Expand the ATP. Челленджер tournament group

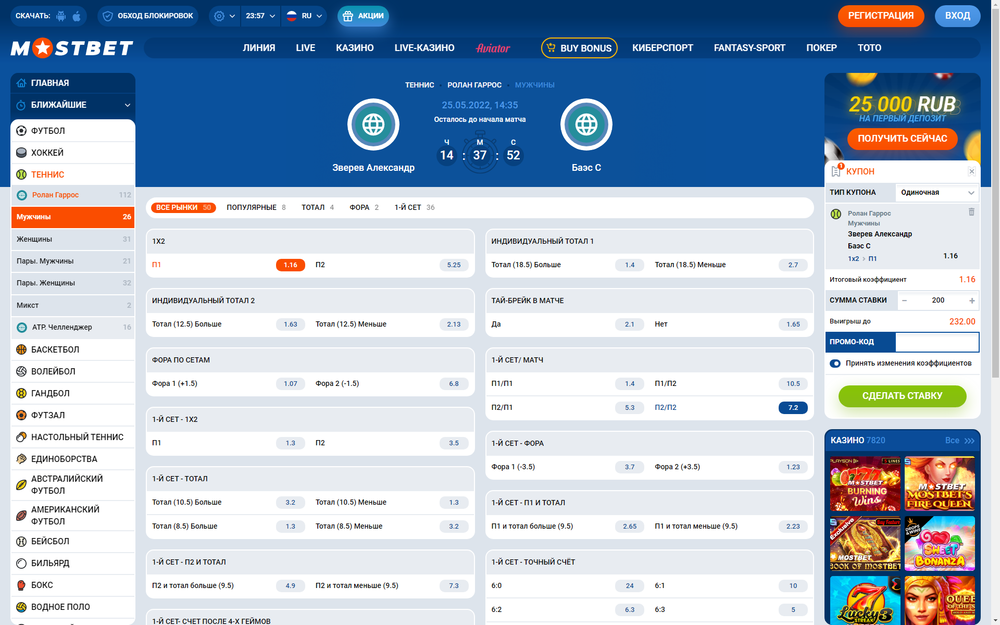(73, 327)
